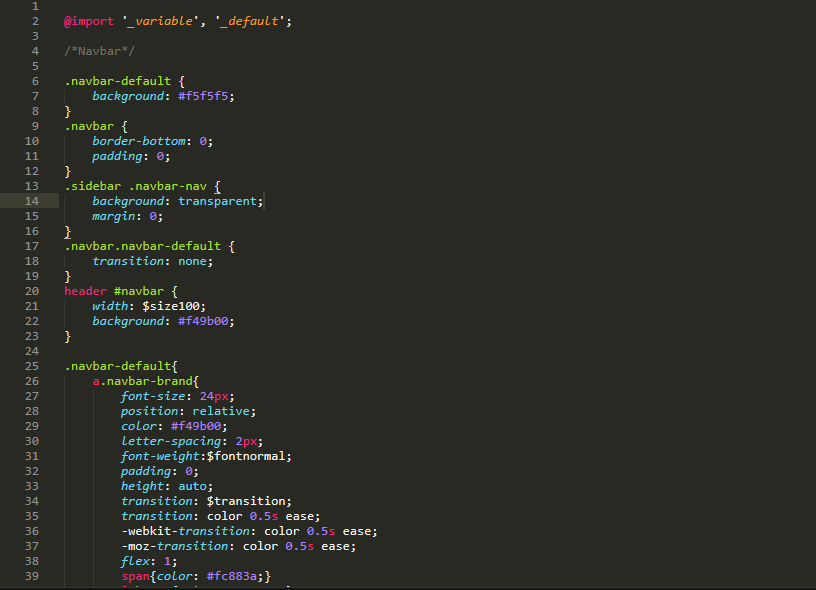The width and height of the screenshot is (816, 590).
Task: Click the relative value on line 28
Action: tap(221, 411)
